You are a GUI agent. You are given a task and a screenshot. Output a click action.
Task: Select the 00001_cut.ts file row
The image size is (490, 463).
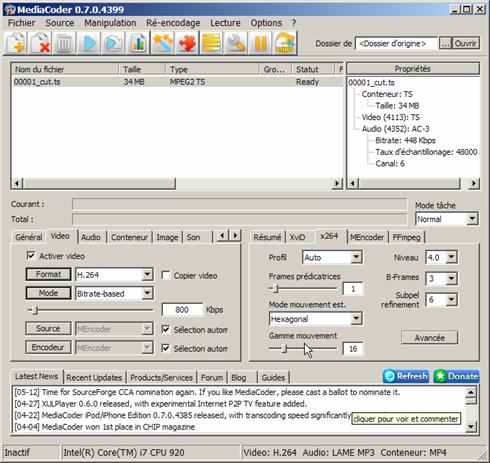click(x=177, y=82)
